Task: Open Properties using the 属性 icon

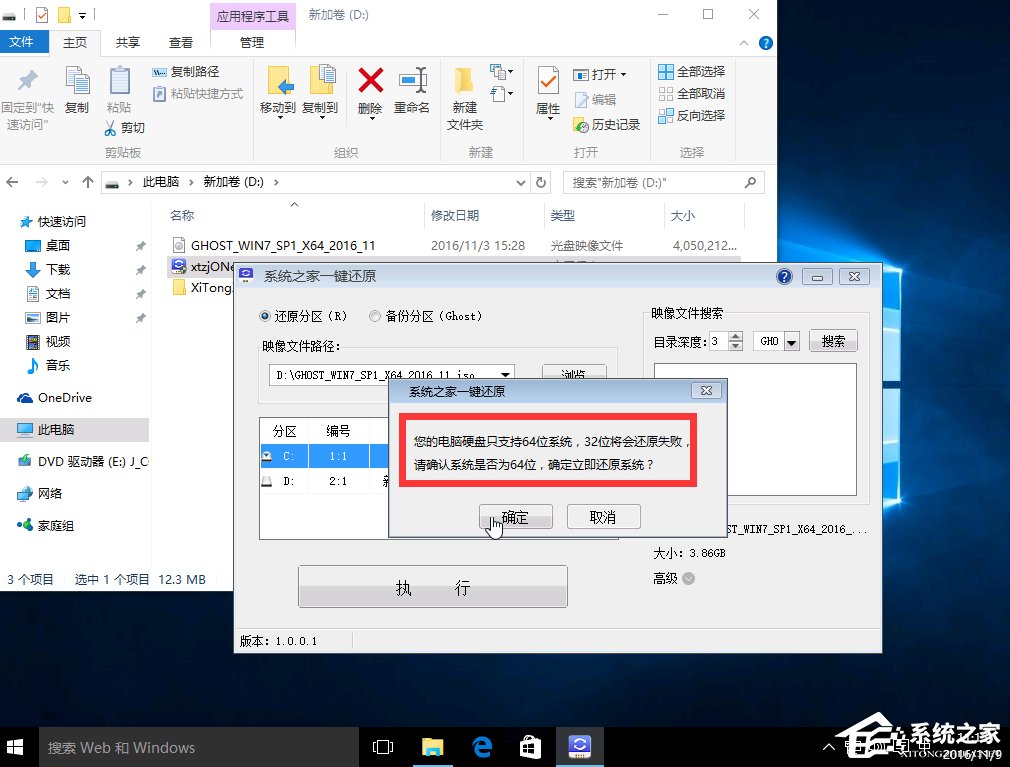Action: 546,85
